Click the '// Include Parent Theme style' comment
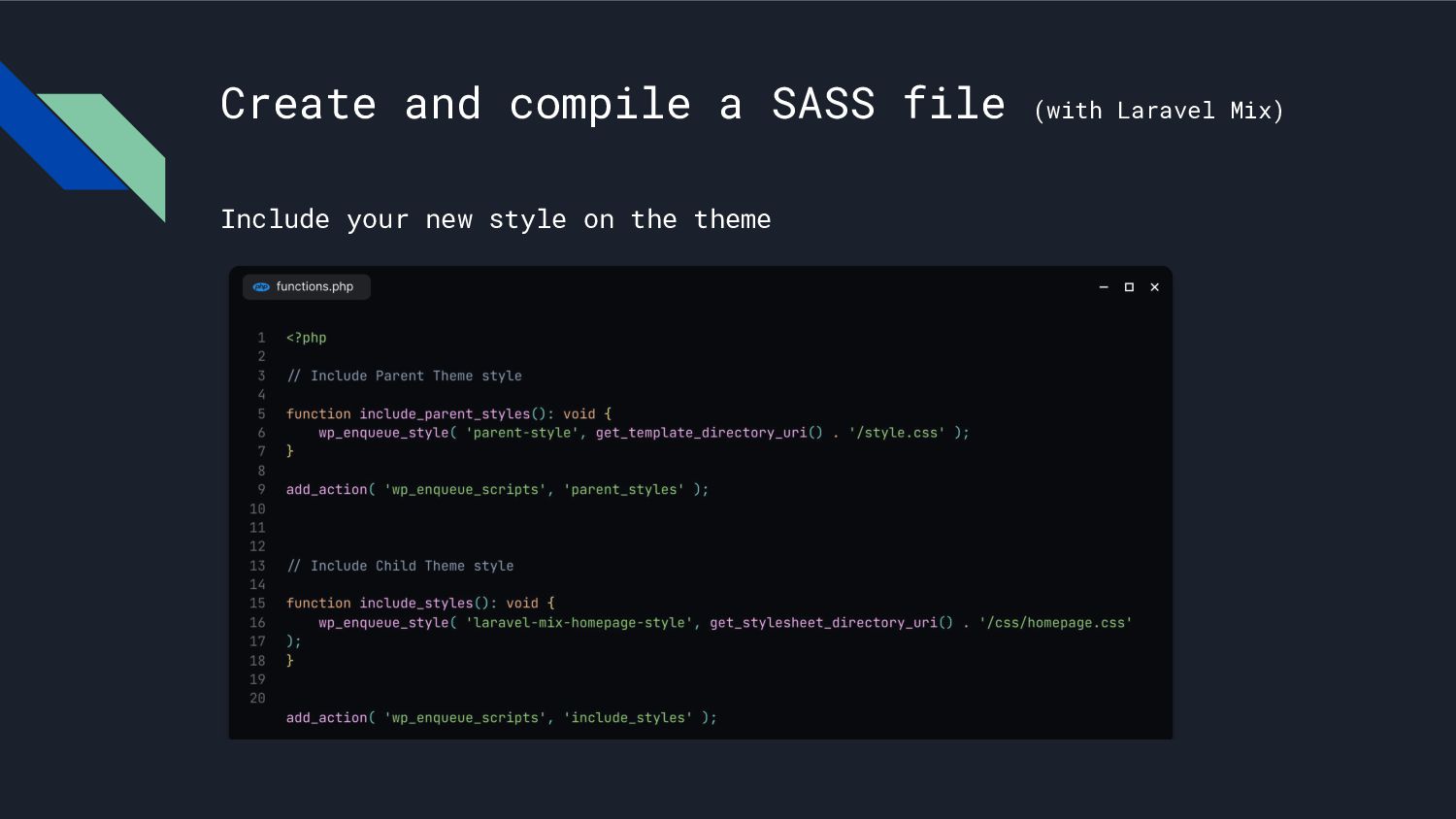This screenshot has height=819, width=1456. pos(404,376)
